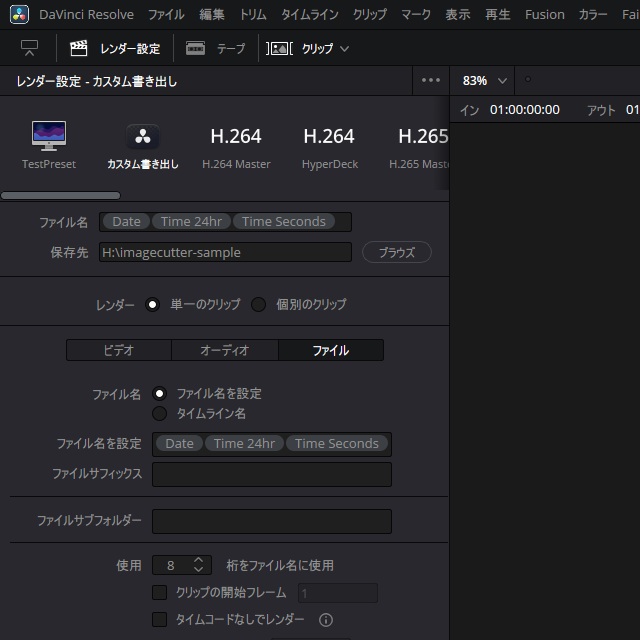
Task: Enable the クリップの開始フレーム checkbox
Action: click(x=159, y=593)
